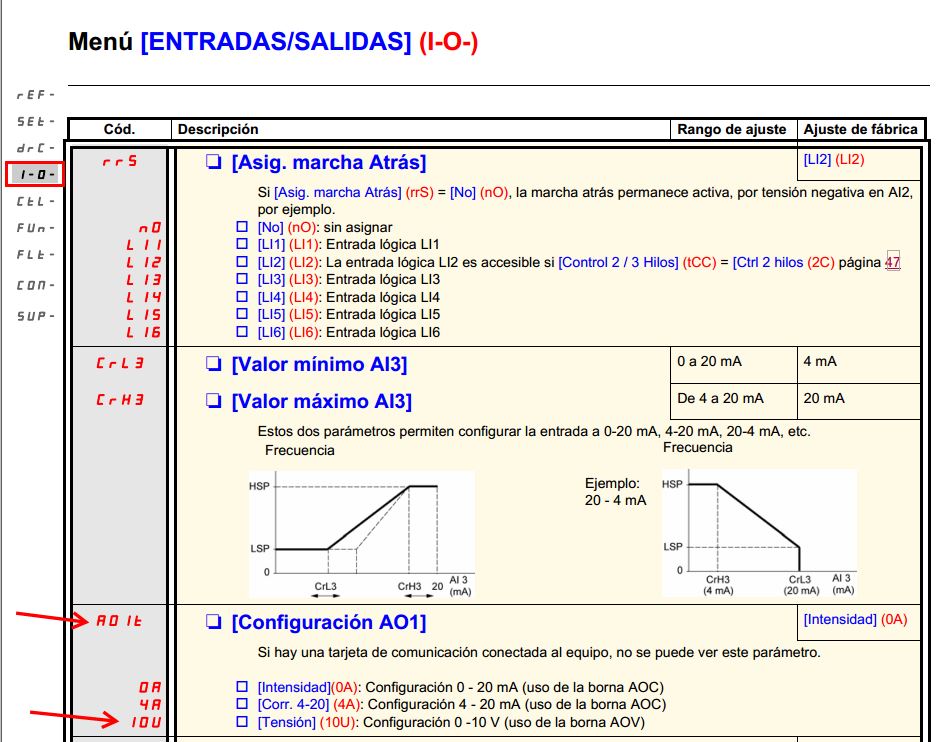Follow the page 47 link
Viewport: 944px width, 742px height.
pos(892,263)
